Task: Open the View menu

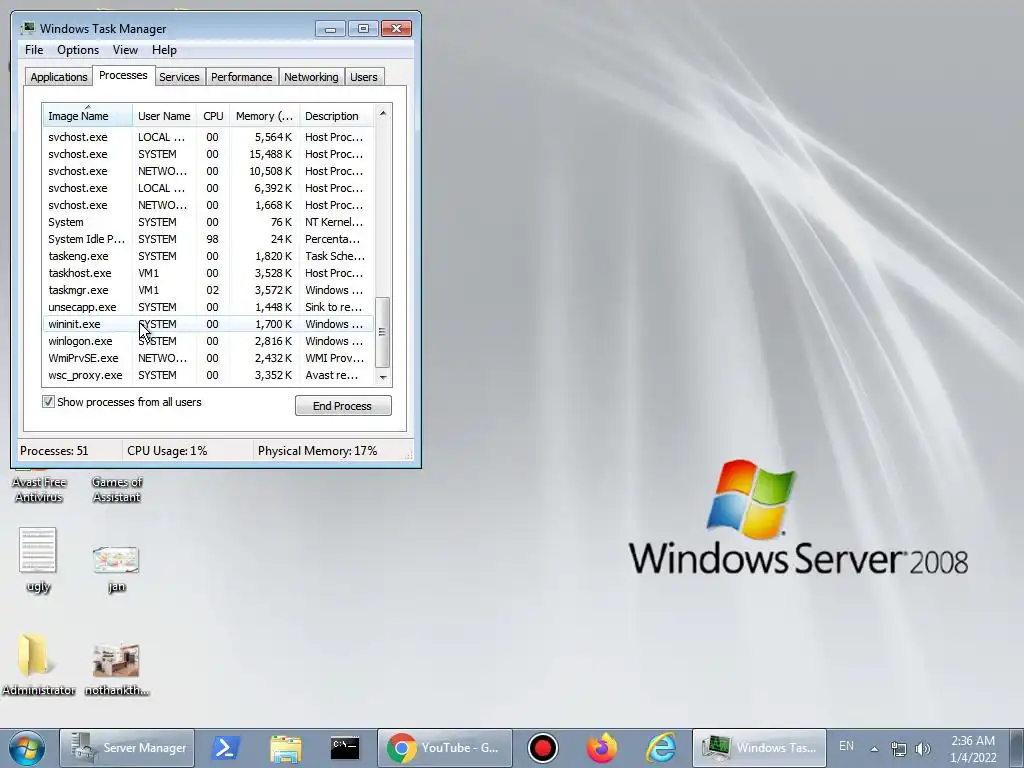Action: click(125, 50)
